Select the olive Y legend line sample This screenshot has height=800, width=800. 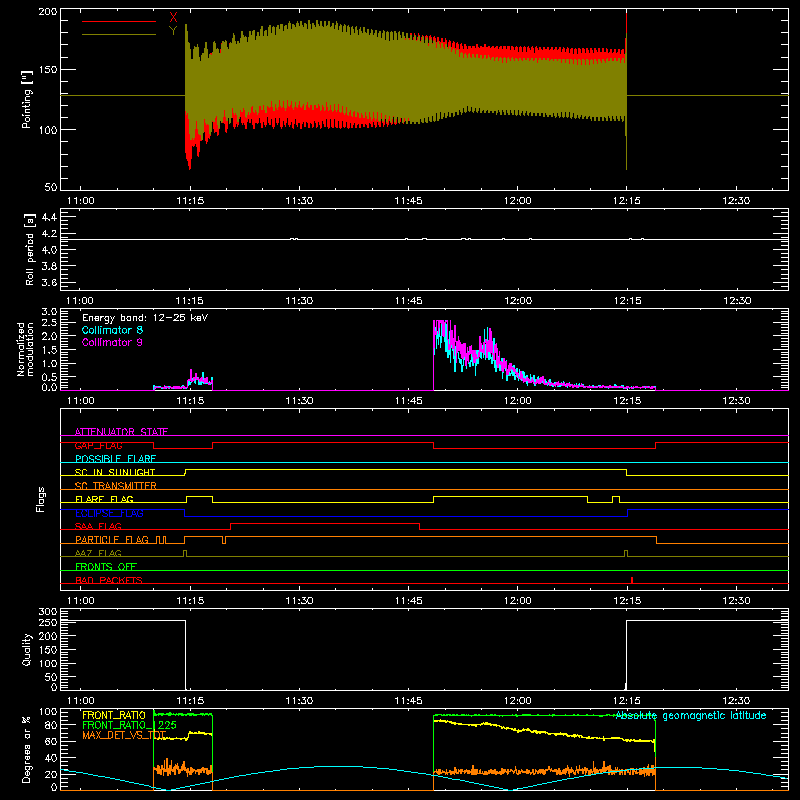tap(119, 35)
